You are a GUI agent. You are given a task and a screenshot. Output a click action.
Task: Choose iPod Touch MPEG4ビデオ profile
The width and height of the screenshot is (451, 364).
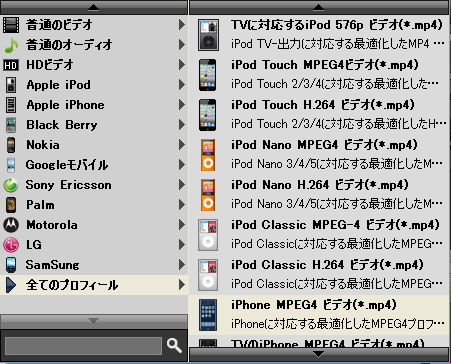pos(320,75)
